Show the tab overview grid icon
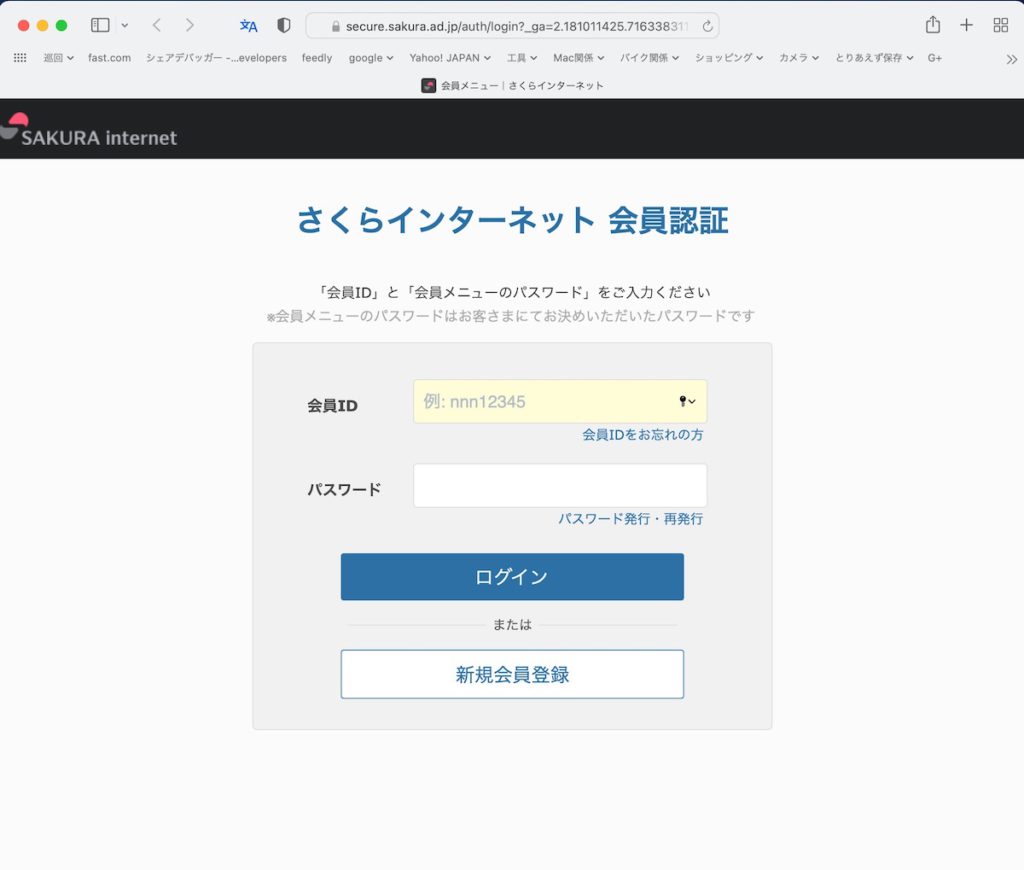 click(x=1000, y=25)
